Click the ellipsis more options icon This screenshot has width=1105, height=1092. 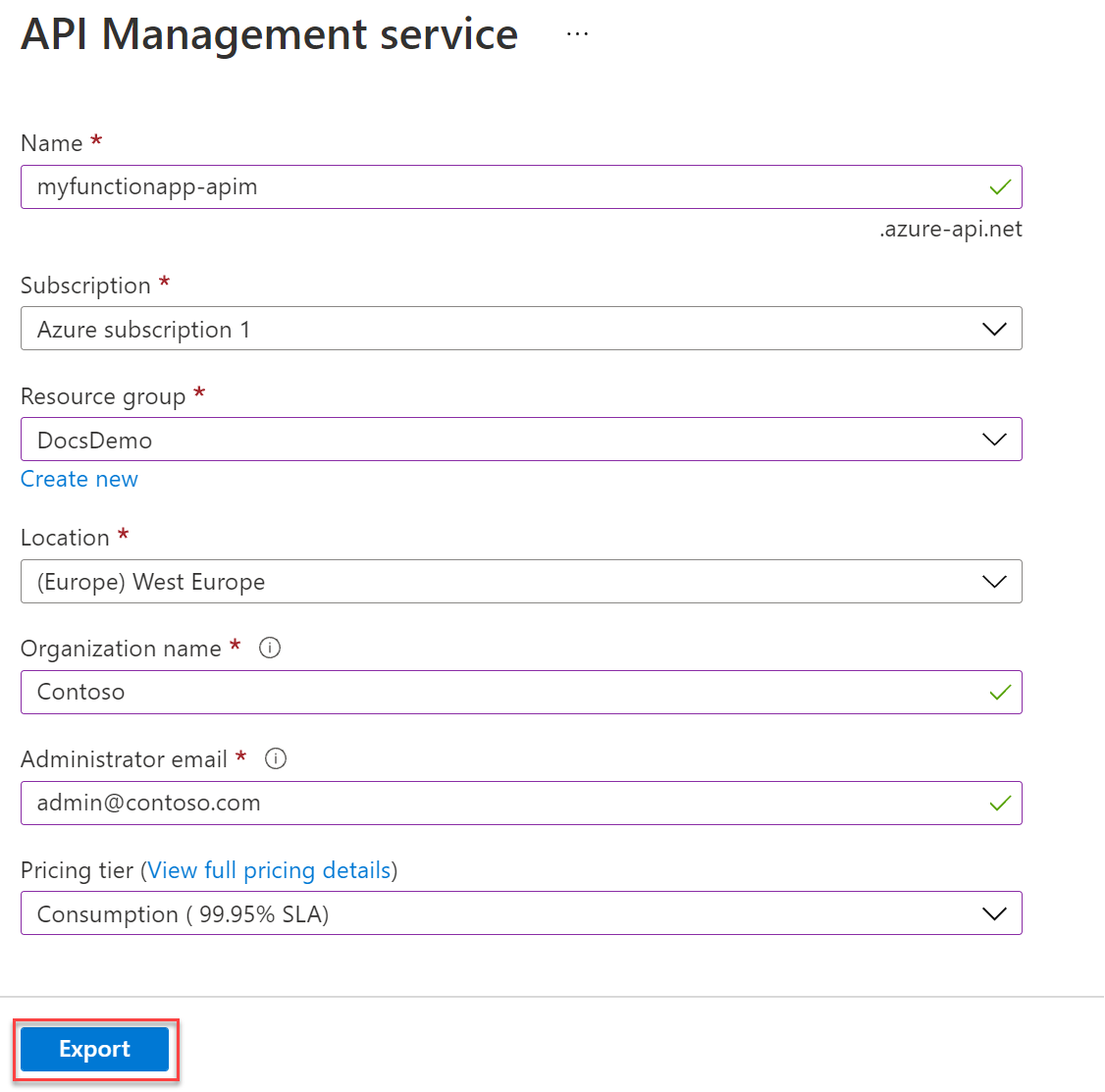tap(577, 34)
